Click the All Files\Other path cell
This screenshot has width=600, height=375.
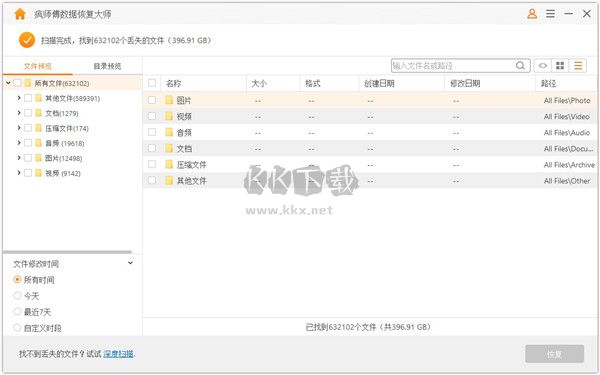coord(567,181)
